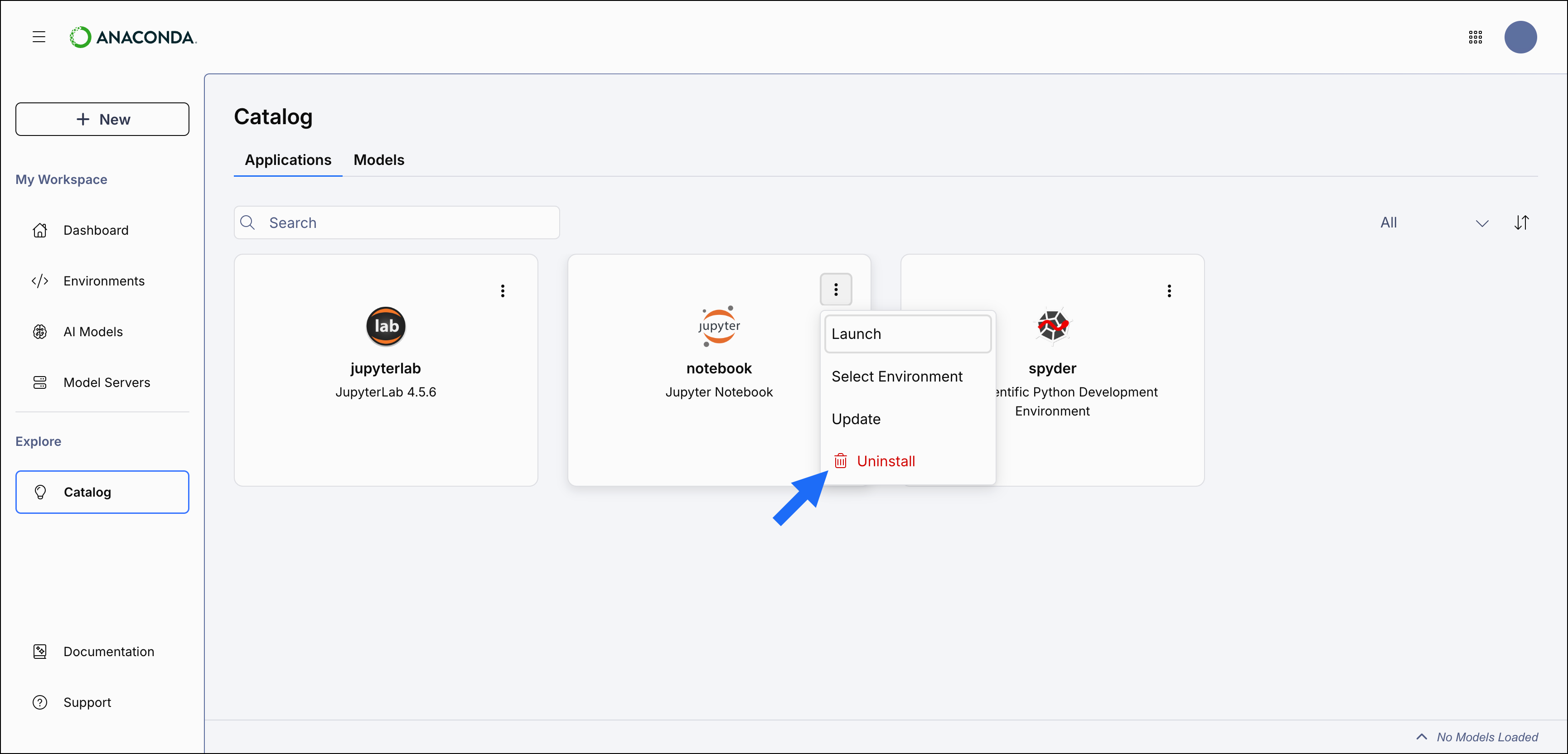
Task: Click the 'Jupyter Notebook' description
Action: point(719,392)
